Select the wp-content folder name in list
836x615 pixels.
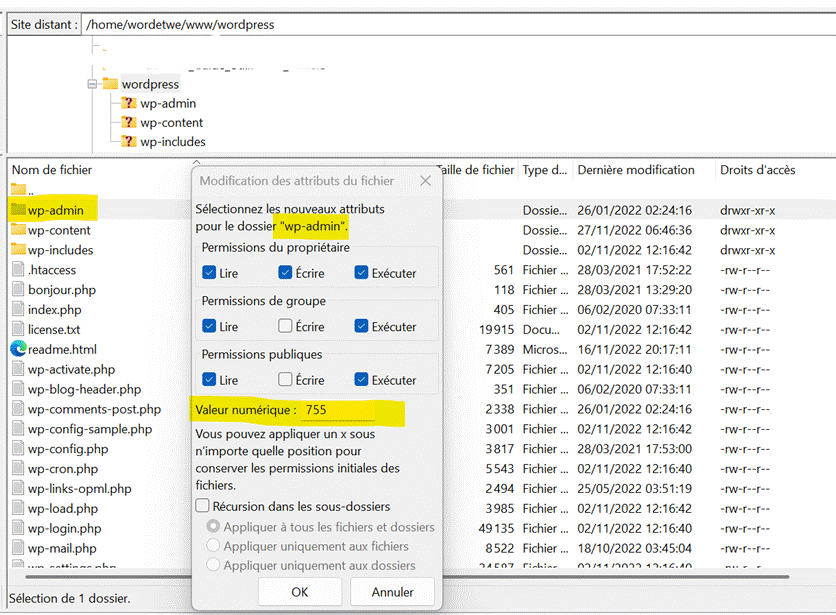click(59, 230)
